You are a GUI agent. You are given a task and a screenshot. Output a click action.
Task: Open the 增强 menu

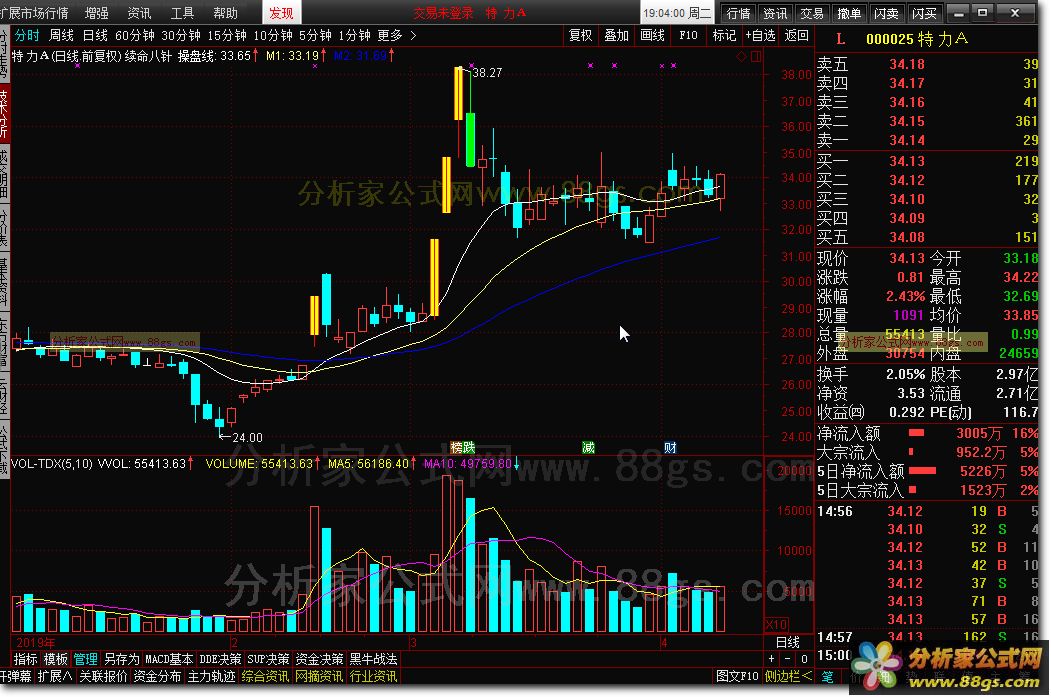(x=97, y=13)
